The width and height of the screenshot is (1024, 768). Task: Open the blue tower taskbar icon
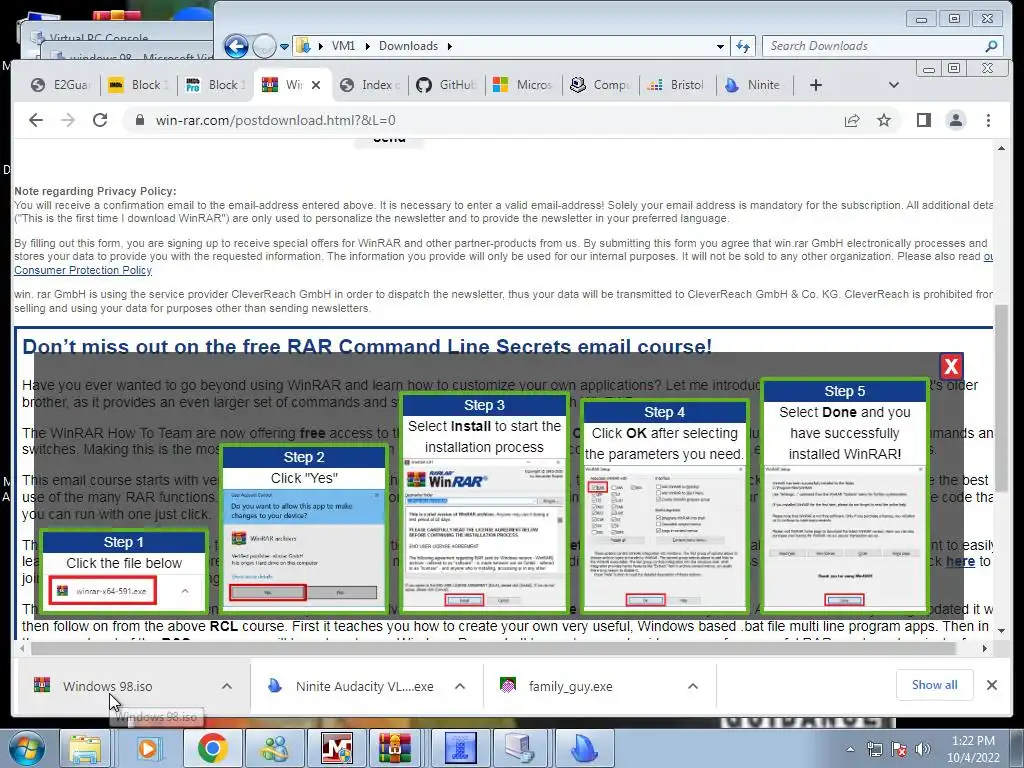coord(461,748)
